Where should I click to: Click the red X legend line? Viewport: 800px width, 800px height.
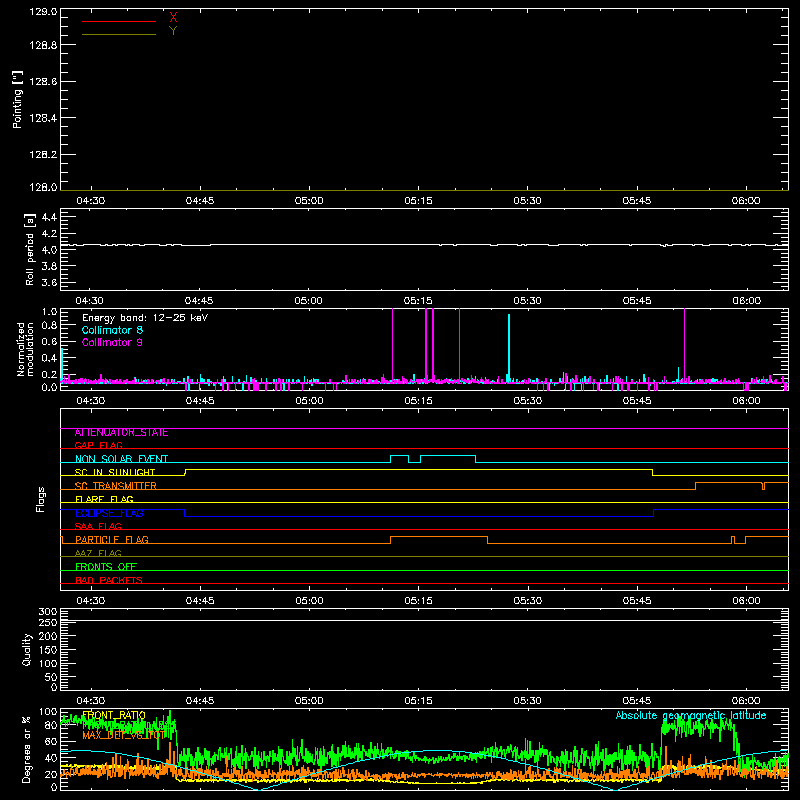pyautogui.click(x=119, y=21)
